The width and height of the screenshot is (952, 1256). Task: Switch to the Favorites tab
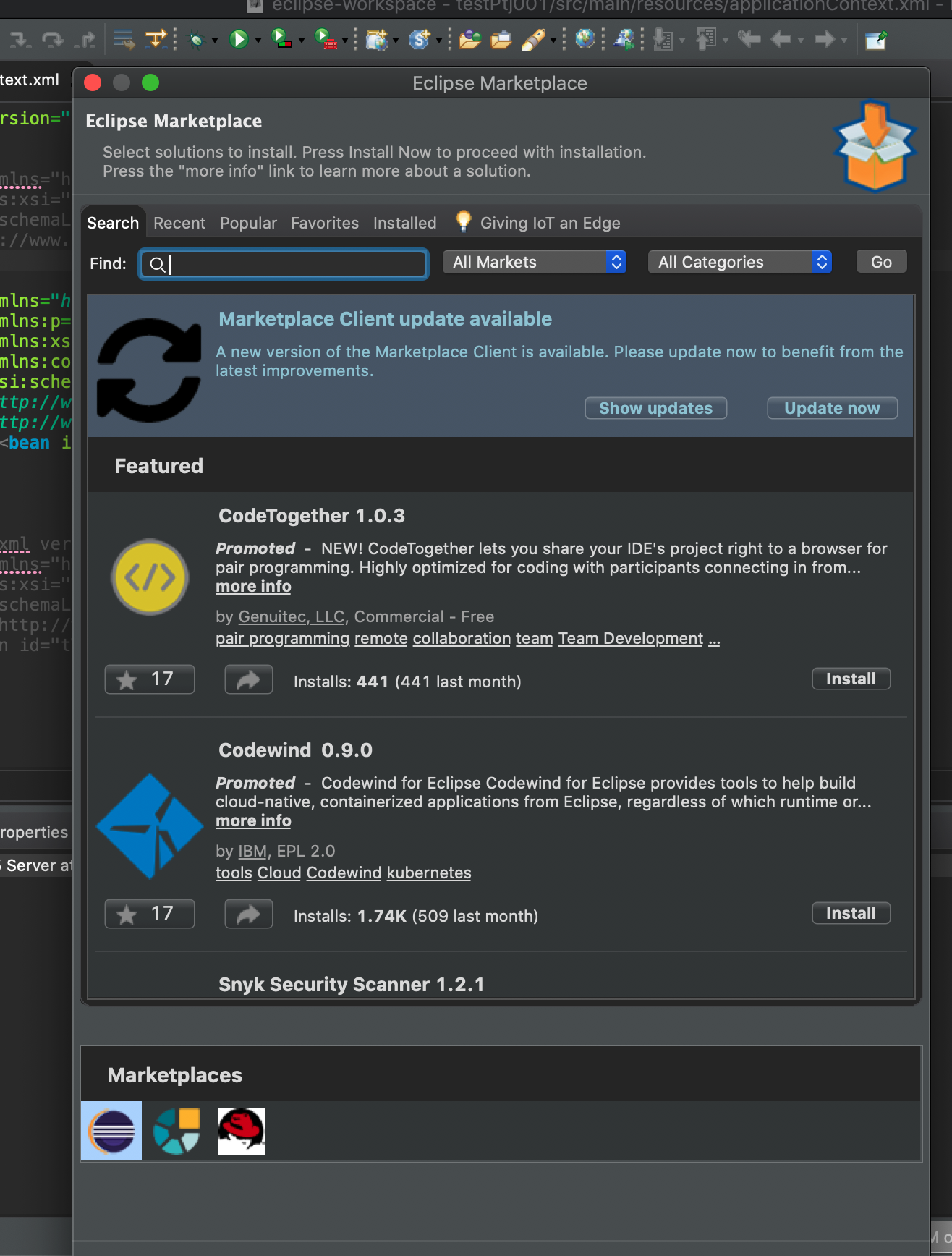(325, 223)
